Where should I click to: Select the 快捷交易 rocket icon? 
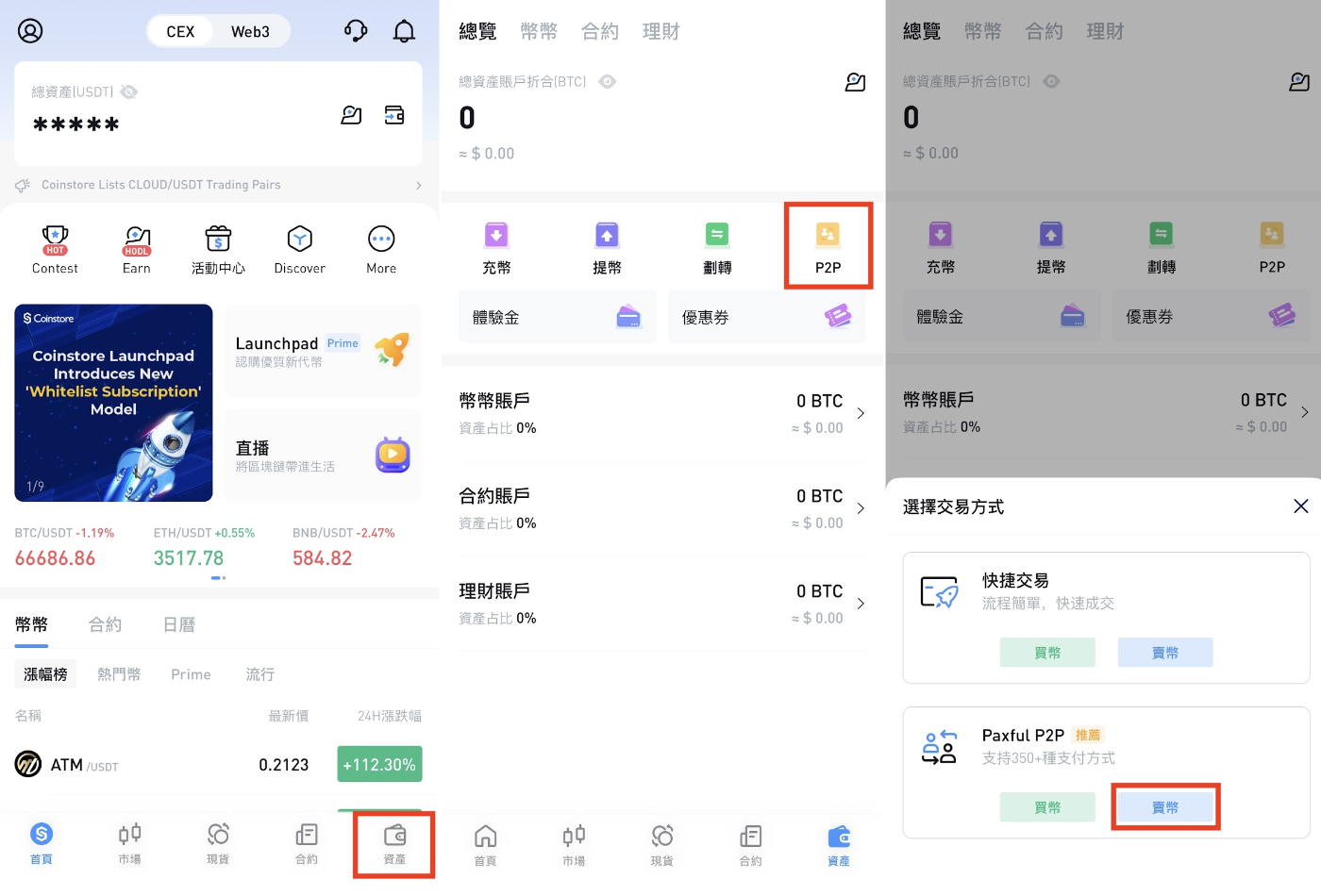(x=940, y=592)
